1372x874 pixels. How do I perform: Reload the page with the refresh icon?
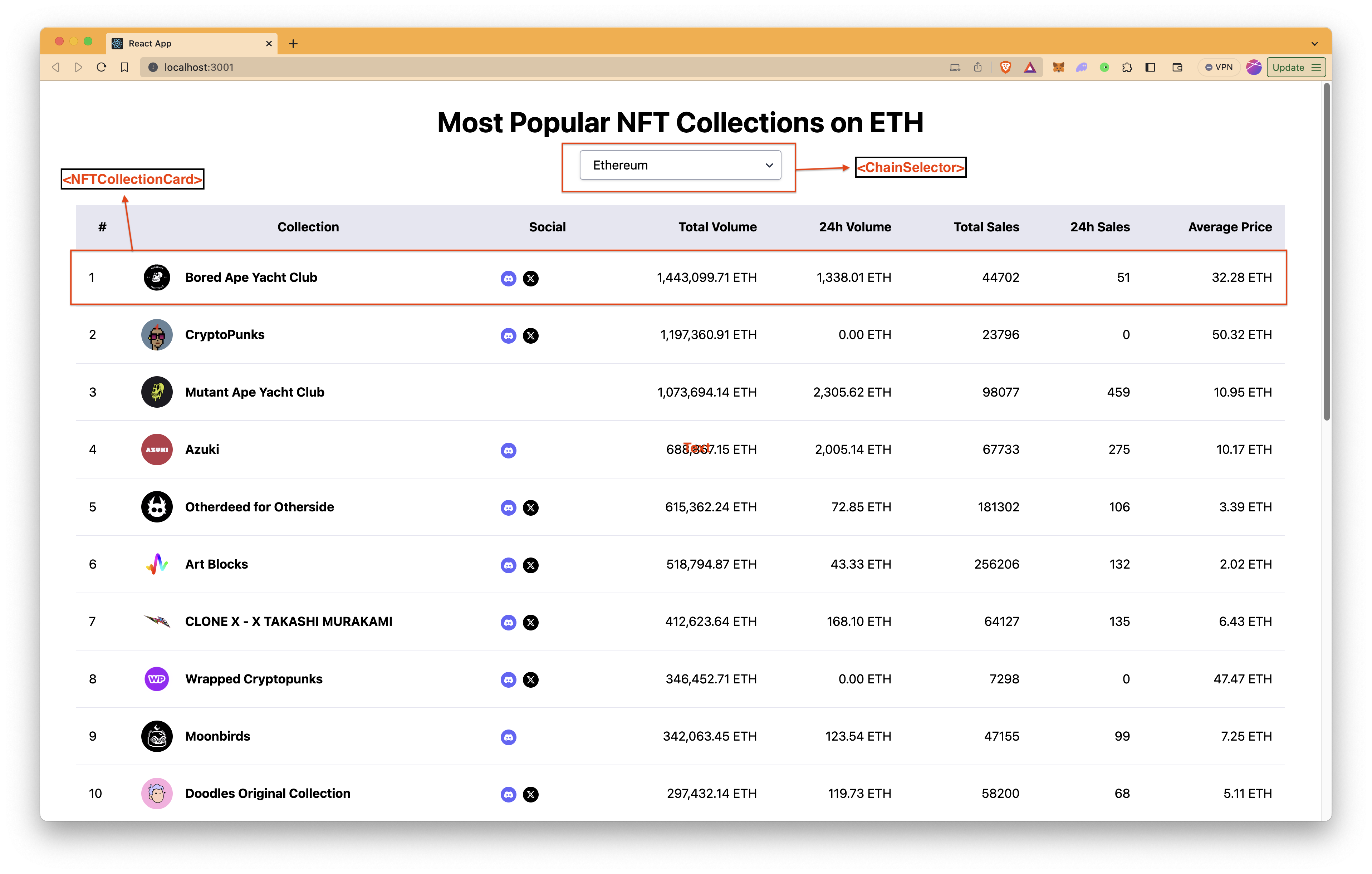pos(102,67)
